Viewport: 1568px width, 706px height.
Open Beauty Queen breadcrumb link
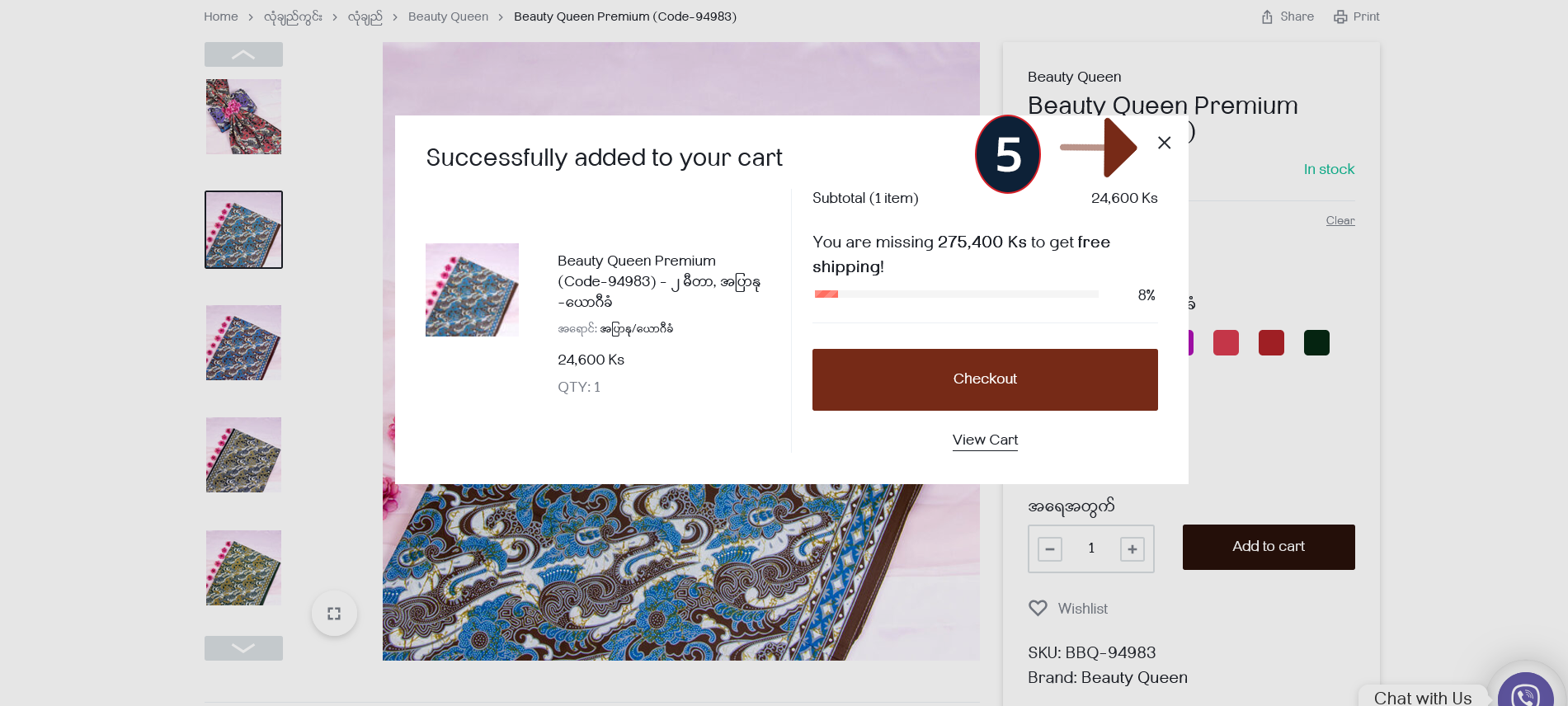(448, 16)
